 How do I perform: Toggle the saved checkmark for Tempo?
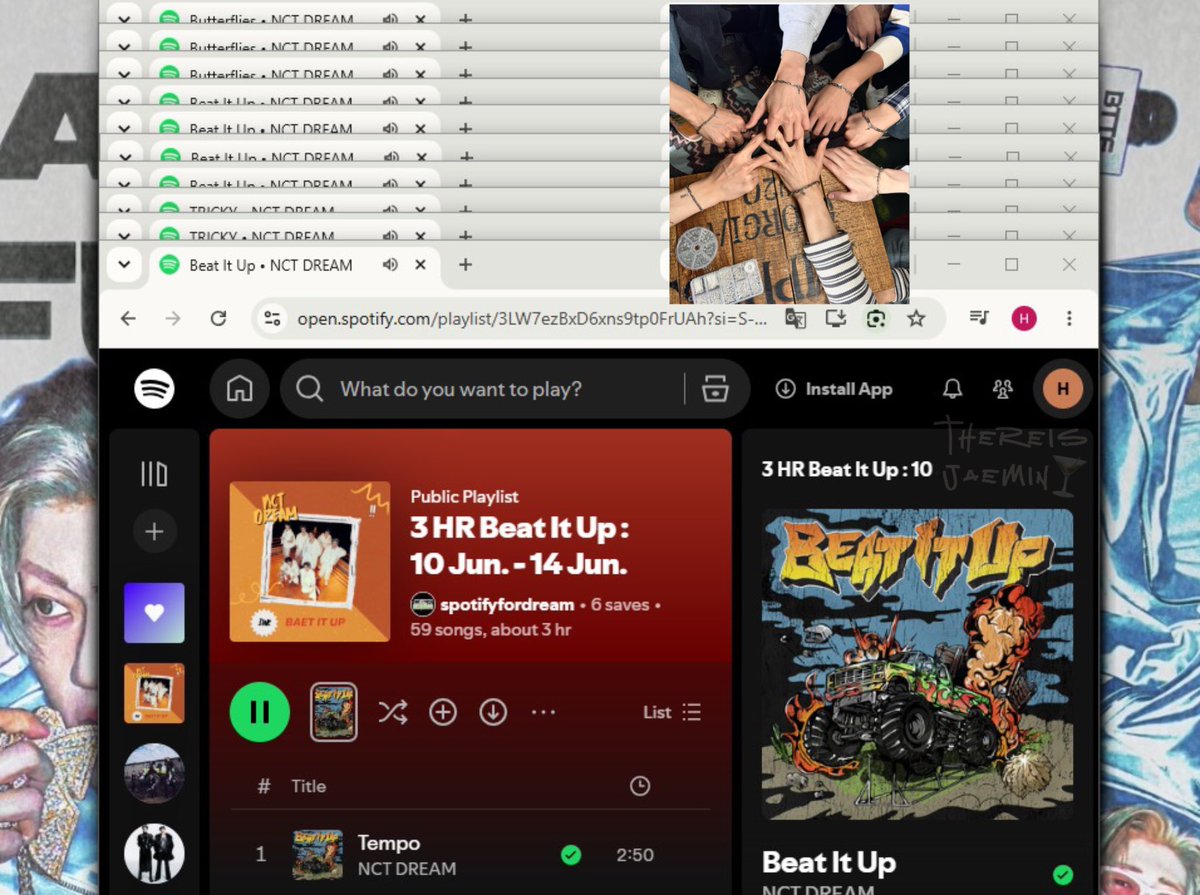[571, 855]
